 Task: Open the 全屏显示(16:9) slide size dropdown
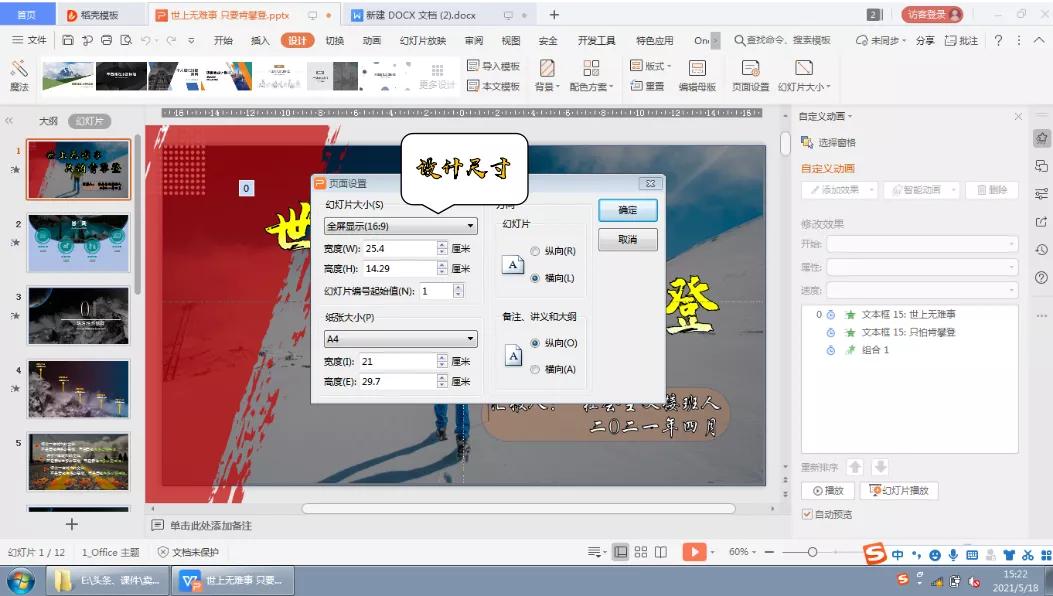pos(400,225)
